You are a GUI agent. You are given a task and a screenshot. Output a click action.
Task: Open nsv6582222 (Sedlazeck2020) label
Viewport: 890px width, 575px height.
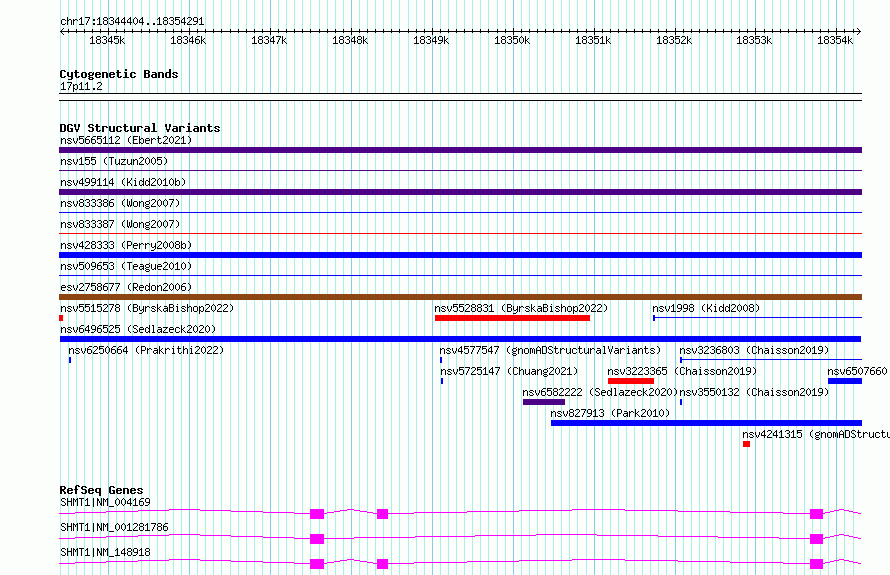point(600,392)
